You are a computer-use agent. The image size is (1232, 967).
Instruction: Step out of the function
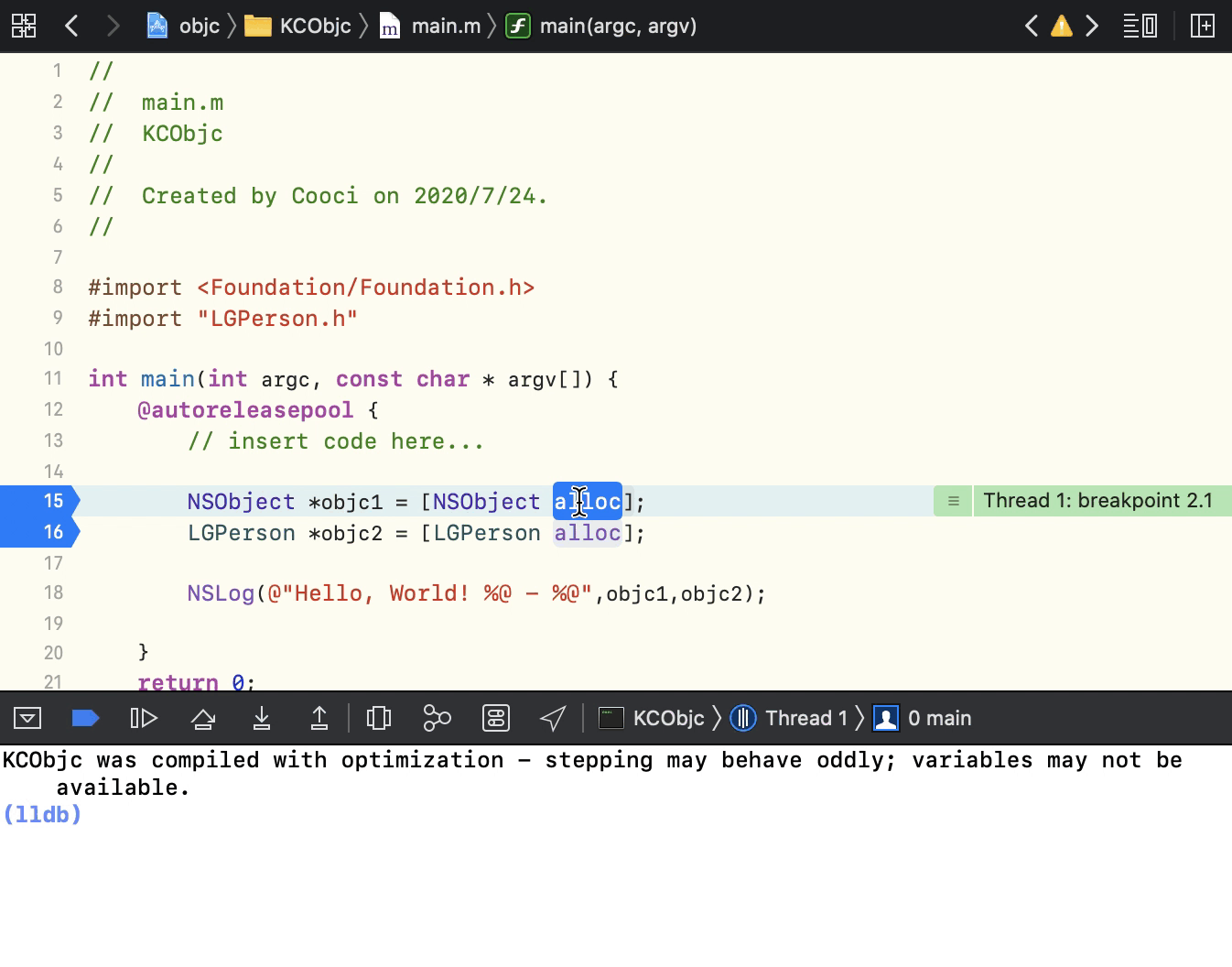click(x=319, y=718)
